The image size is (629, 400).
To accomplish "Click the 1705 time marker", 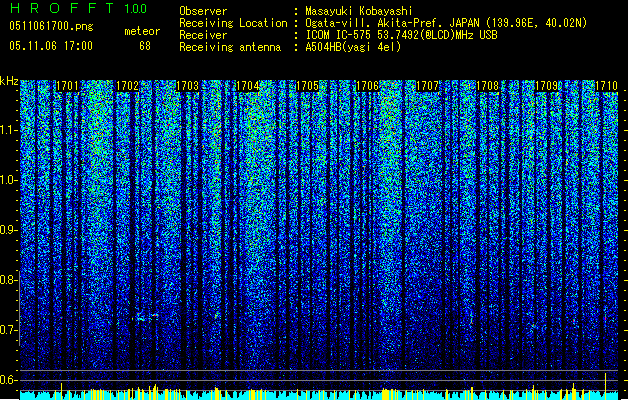I will (307, 86).
